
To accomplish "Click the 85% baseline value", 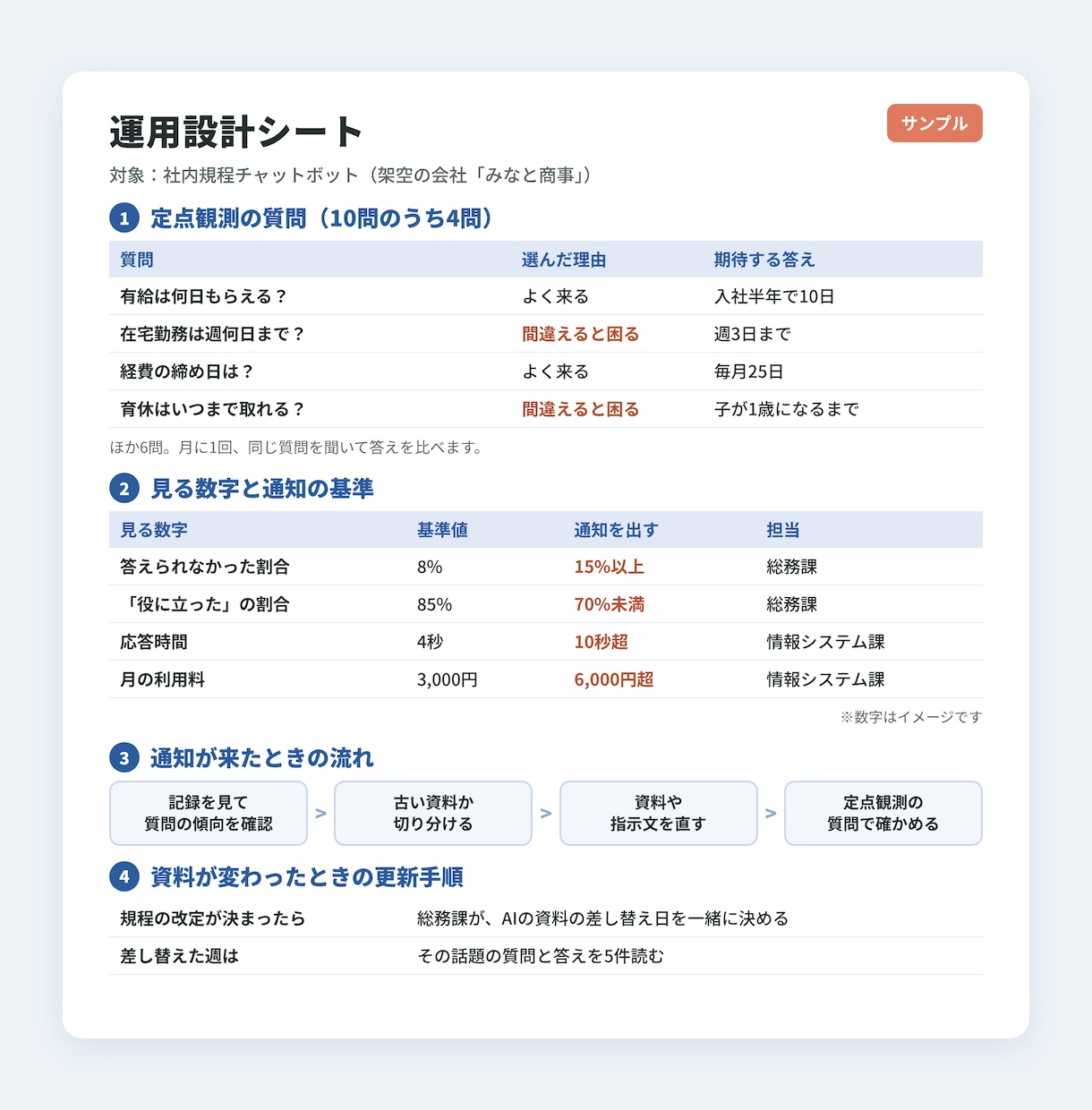I will point(434,604).
